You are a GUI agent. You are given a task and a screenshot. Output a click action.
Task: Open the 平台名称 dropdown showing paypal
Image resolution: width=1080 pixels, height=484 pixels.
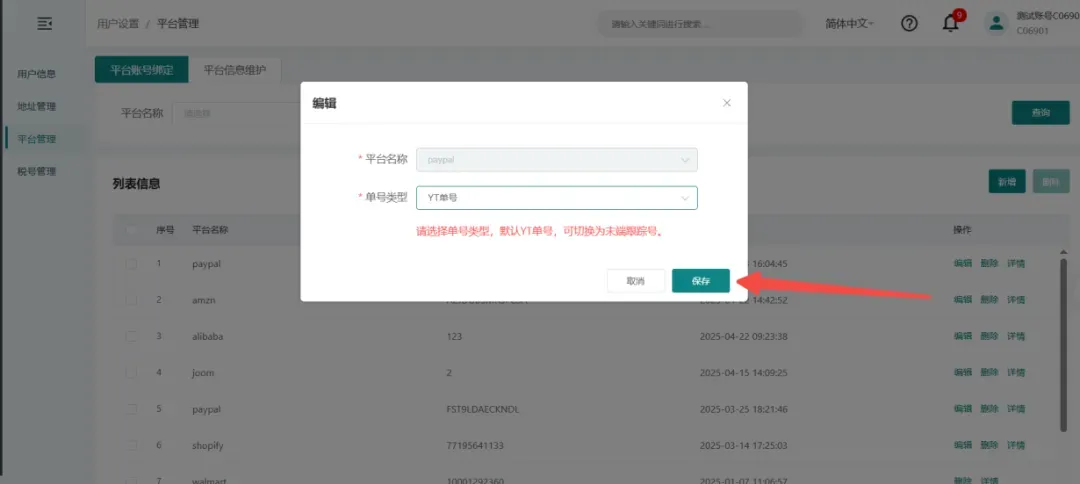(557, 159)
